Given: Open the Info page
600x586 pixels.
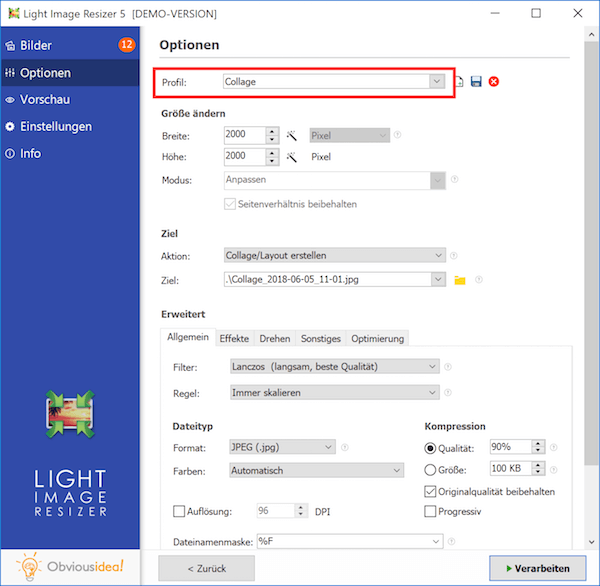Looking at the screenshot, I should tap(70, 153).
